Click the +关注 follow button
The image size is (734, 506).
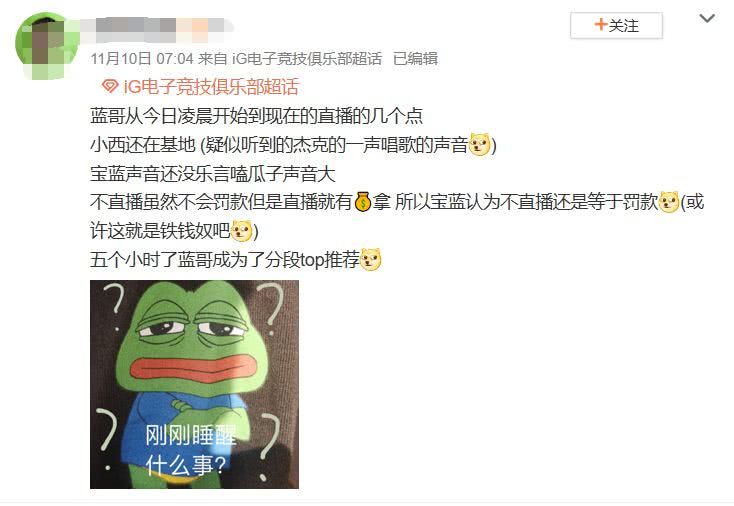click(616, 25)
